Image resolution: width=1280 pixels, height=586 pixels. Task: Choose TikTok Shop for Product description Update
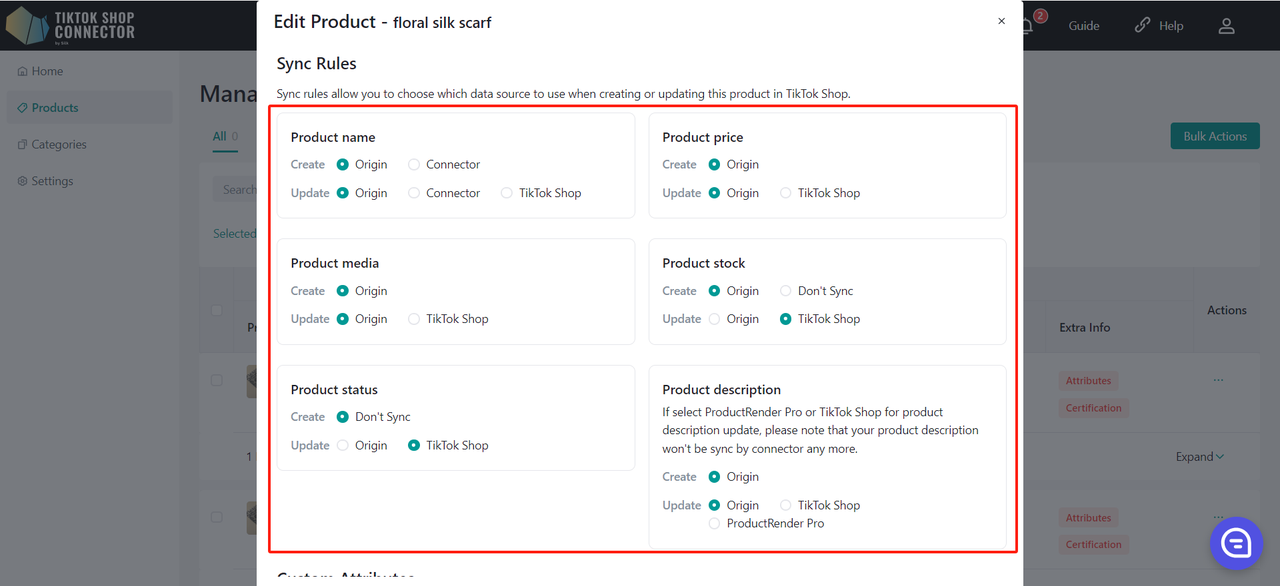pyautogui.click(x=786, y=506)
